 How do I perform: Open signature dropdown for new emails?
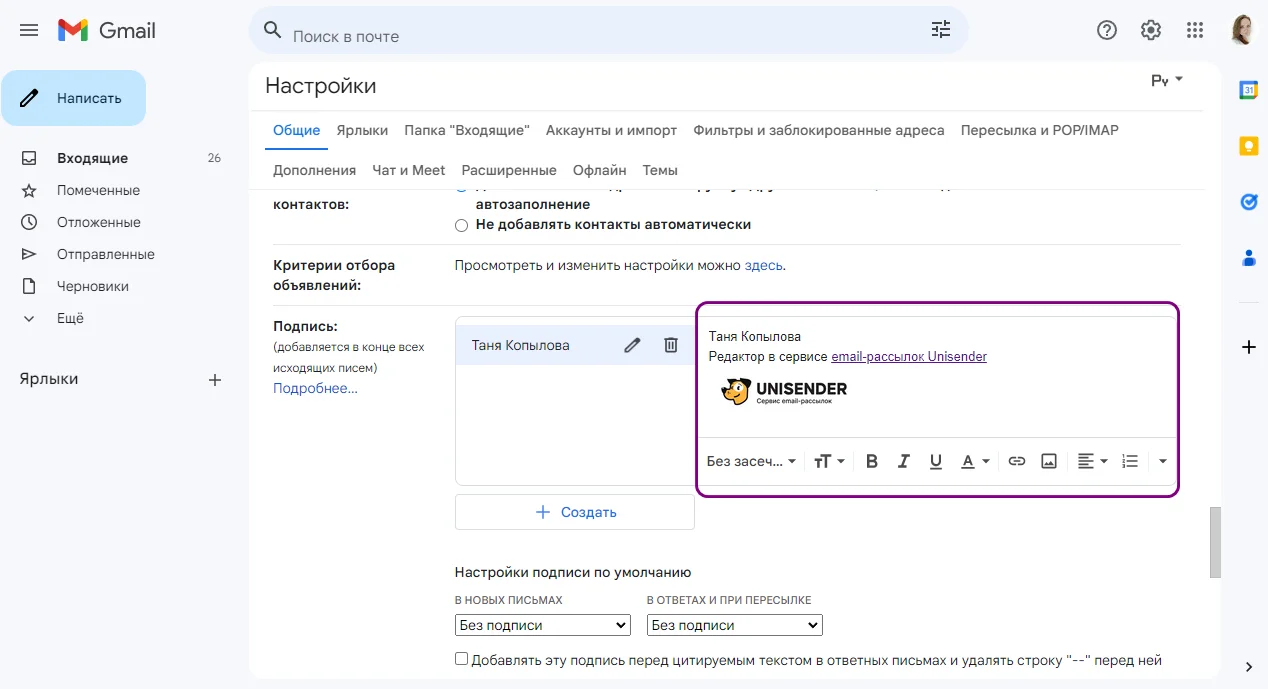[542, 625]
